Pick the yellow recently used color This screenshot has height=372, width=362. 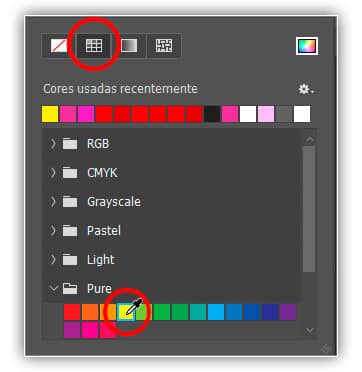tap(50, 114)
